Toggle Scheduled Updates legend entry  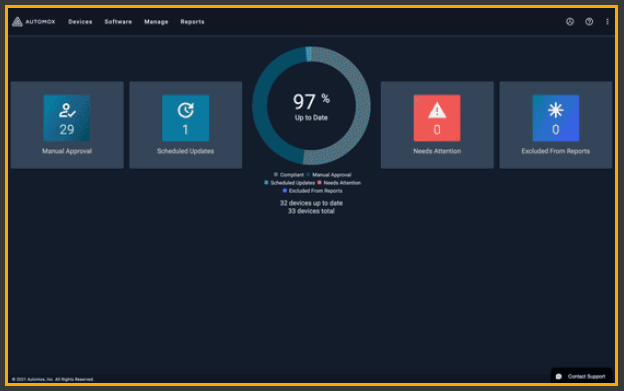coord(289,183)
